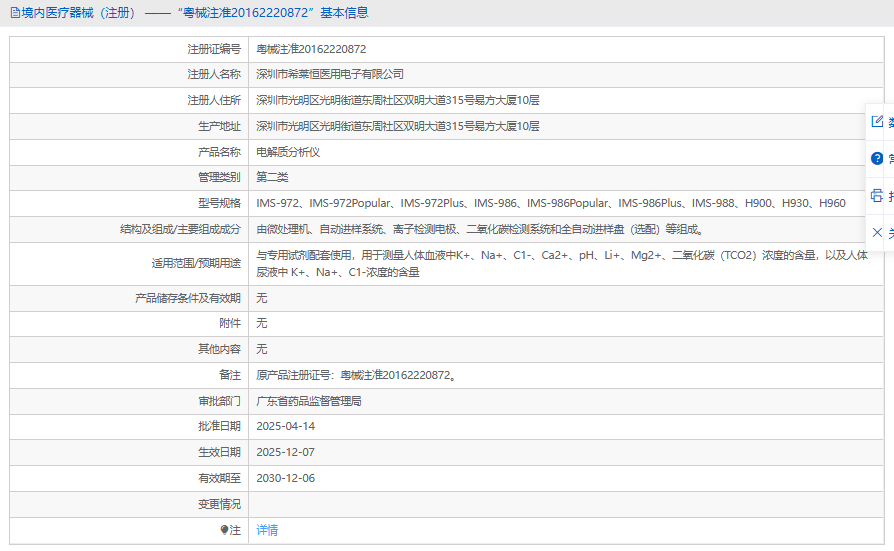
Task: Select approval date 2025-04-14
Action: 285,426
